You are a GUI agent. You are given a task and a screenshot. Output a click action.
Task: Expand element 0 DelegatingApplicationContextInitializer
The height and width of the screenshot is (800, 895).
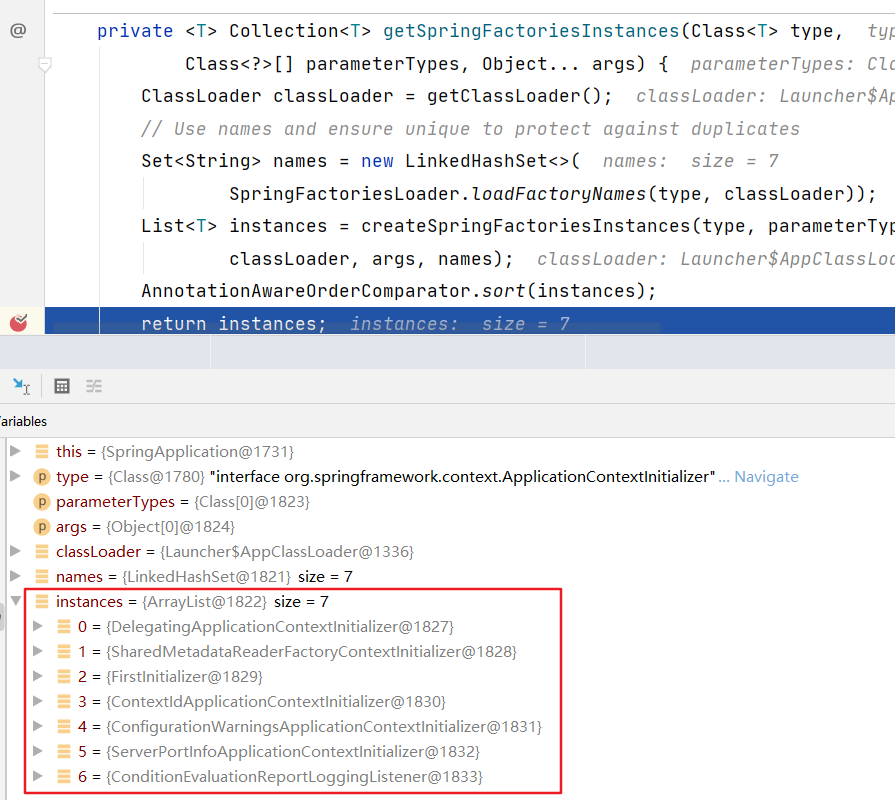38,626
